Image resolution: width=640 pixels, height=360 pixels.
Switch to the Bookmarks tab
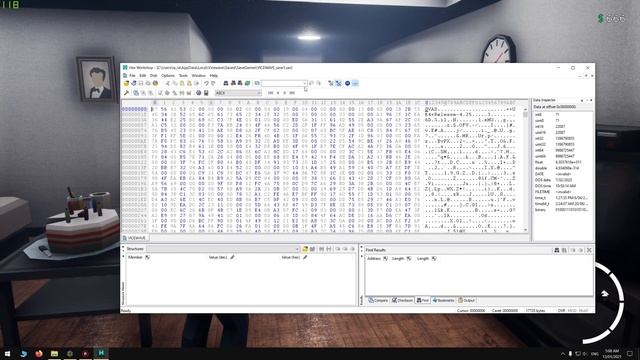coord(443,300)
